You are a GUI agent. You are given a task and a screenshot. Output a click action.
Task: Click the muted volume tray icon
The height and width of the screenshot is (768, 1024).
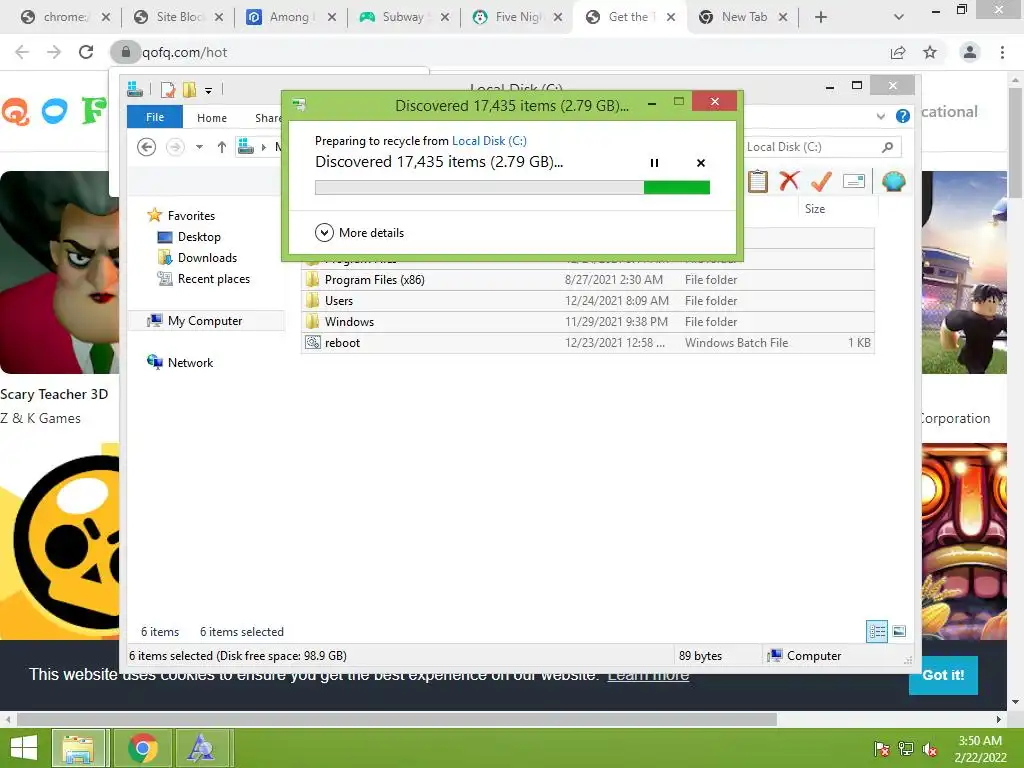tap(930, 749)
